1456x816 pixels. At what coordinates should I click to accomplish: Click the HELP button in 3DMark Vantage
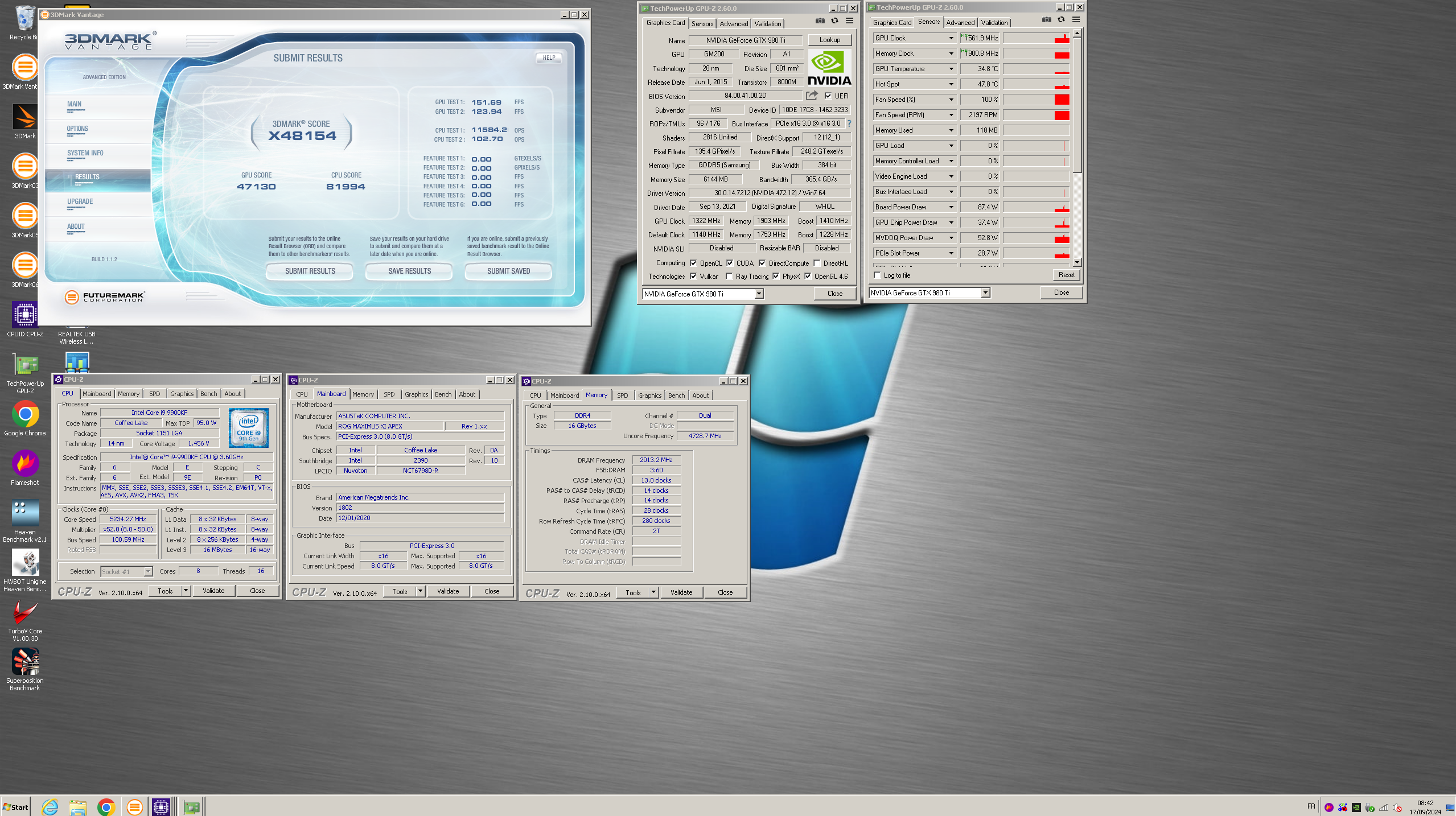tap(549, 58)
